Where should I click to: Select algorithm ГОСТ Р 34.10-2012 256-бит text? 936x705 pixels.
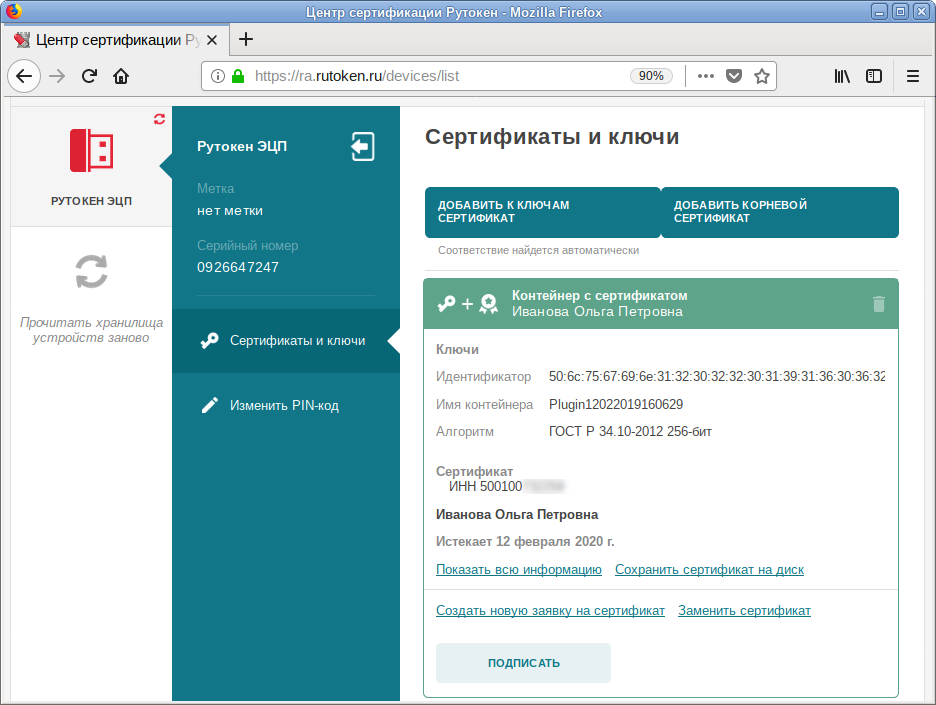click(630, 432)
